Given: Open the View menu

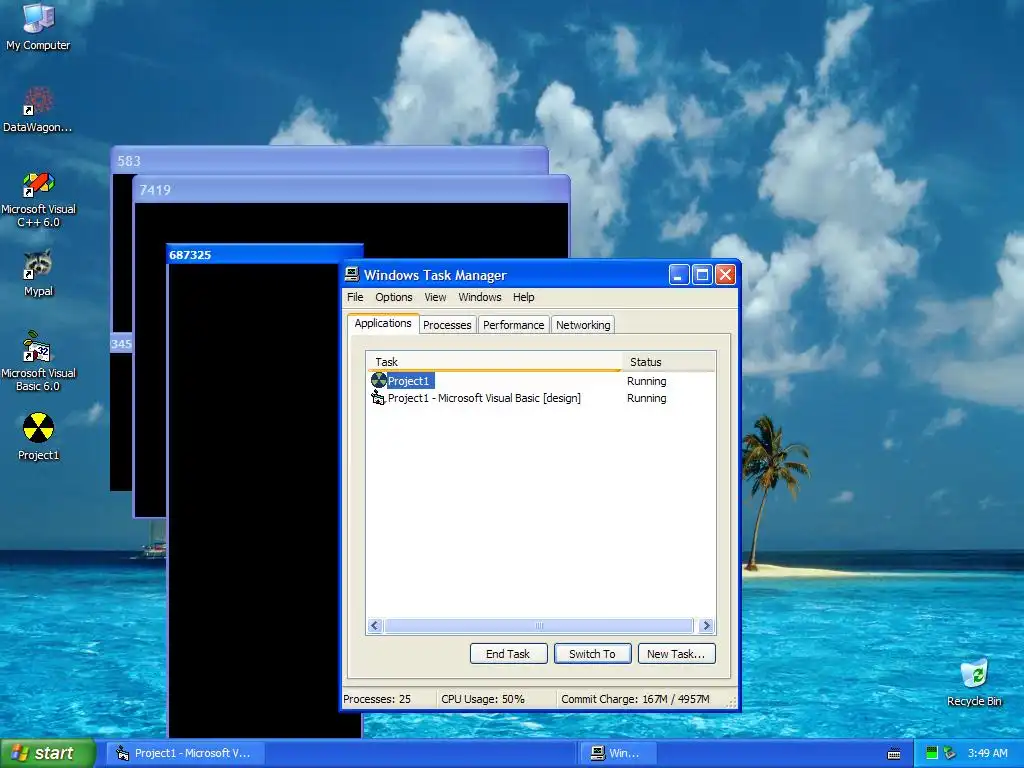Looking at the screenshot, I should (x=435, y=297).
